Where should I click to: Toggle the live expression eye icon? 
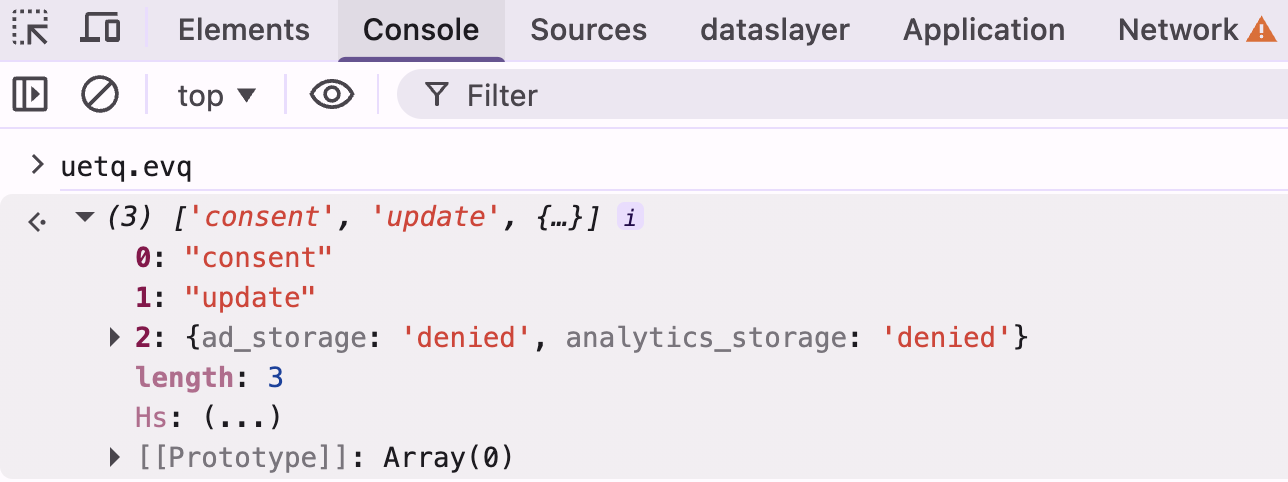(332, 95)
